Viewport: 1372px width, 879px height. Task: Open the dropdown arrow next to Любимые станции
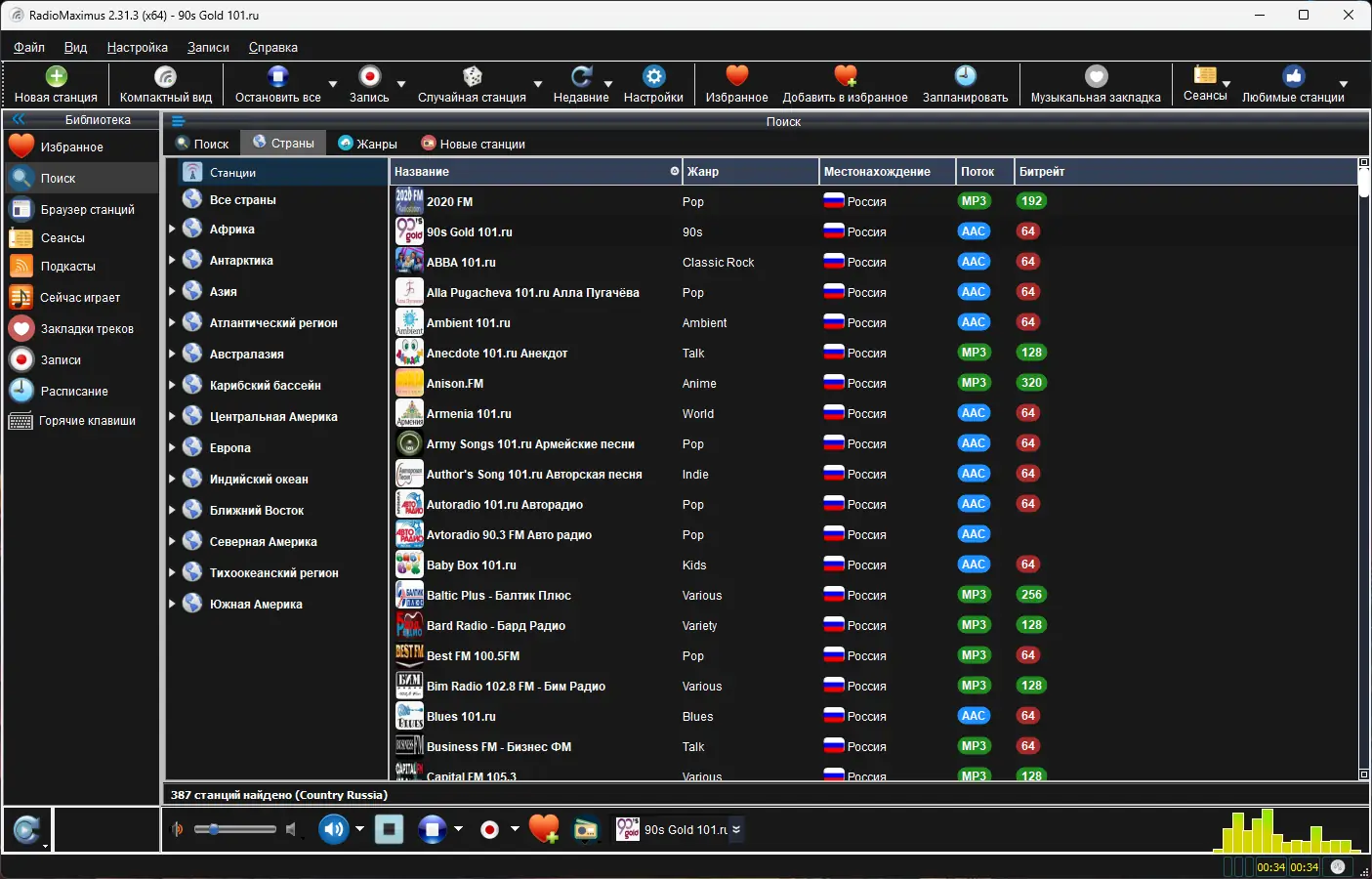(1344, 84)
